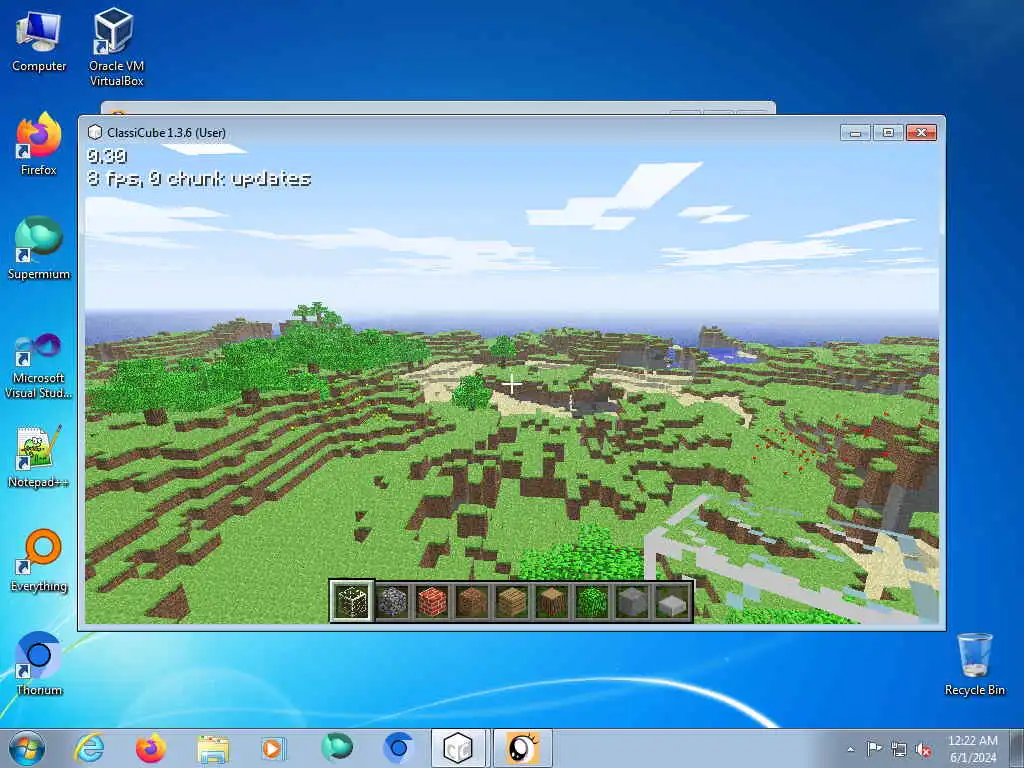Launch Thorium from the taskbar
The height and width of the screenshot is (768, 1024).
[x=398, y=748]
